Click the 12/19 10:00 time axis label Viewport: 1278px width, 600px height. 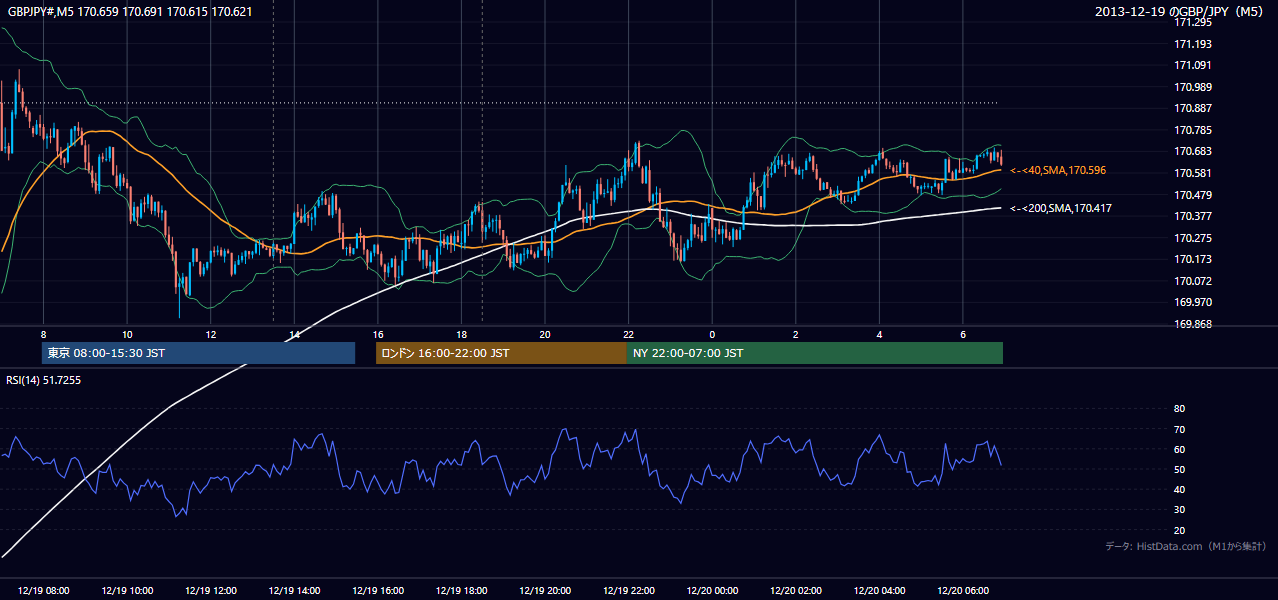coord(127,591)
